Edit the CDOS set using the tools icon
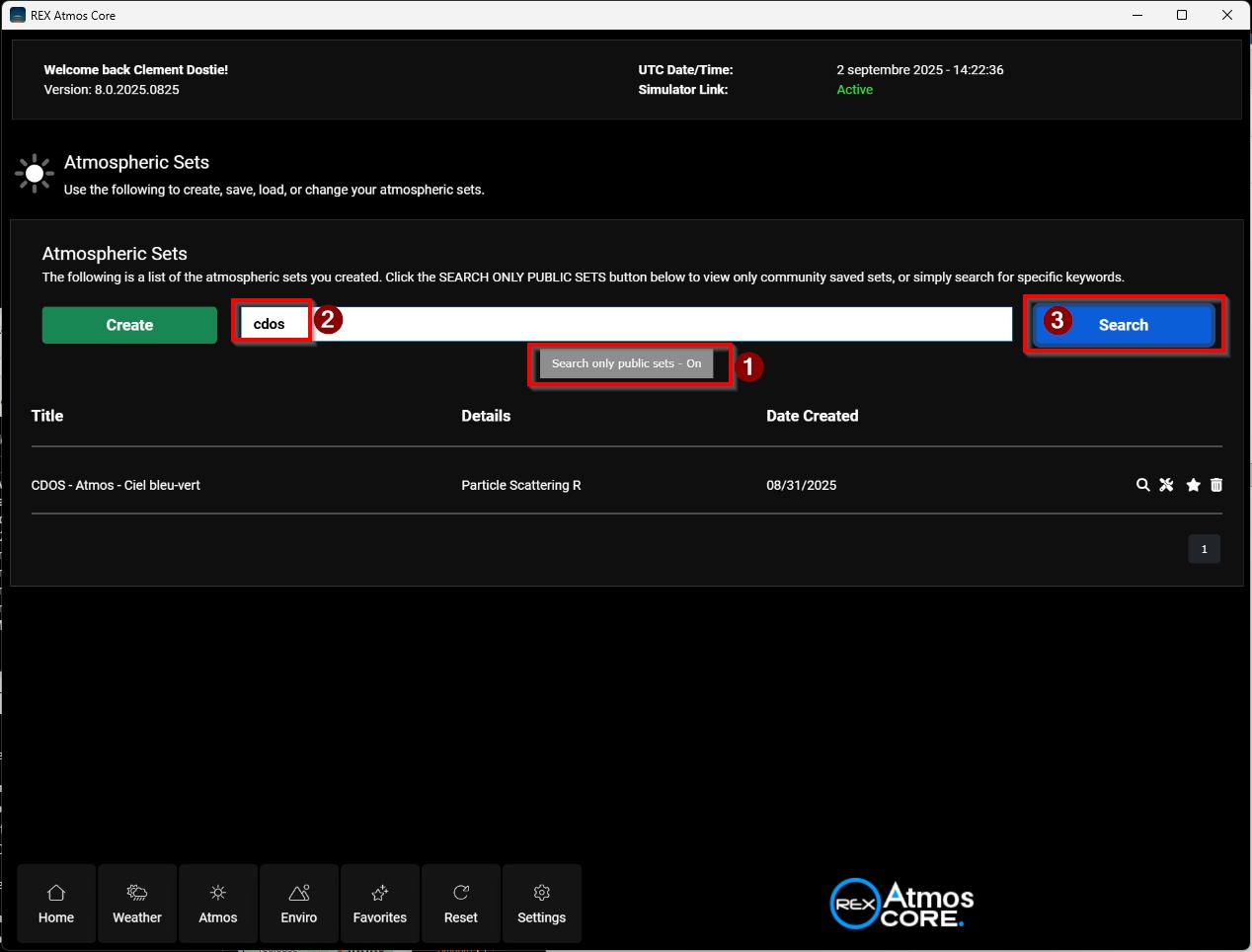The width and height of the screenshot is (1252, 952). click(x=1167, y=485)
